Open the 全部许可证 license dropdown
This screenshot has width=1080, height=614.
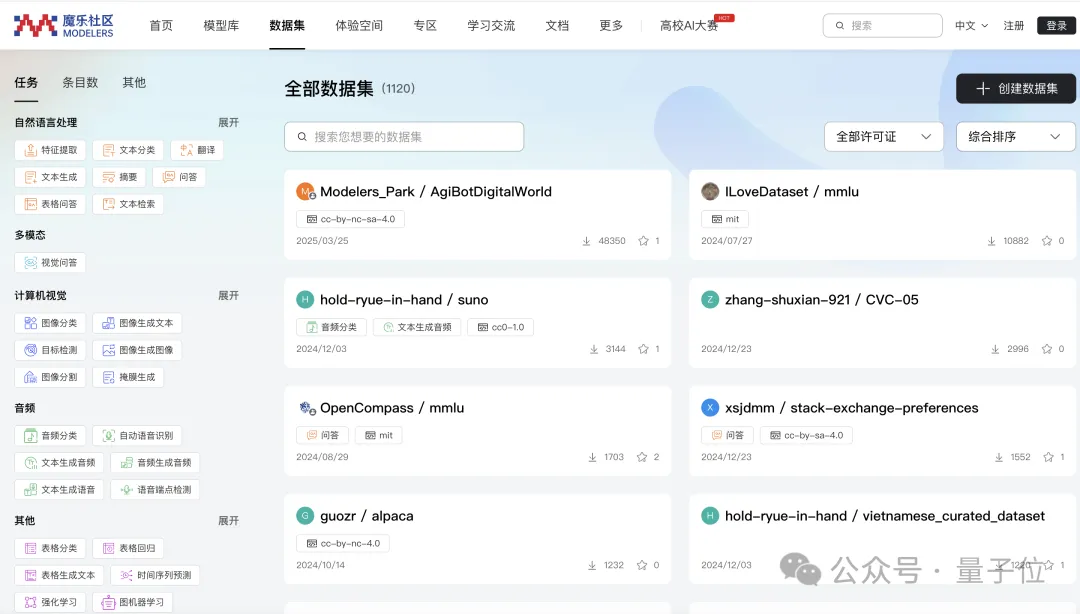[x=882, y=136]
